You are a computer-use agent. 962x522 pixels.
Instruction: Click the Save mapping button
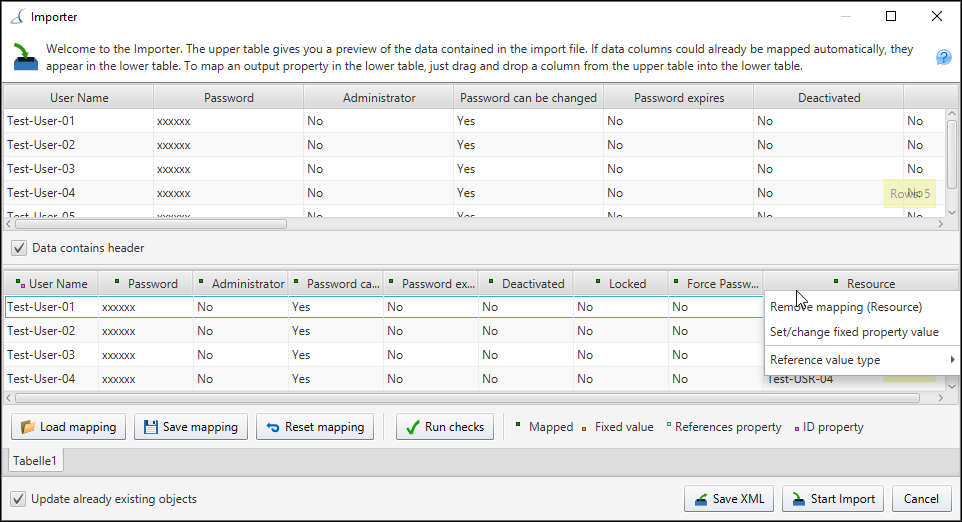(x=191, y=427)
